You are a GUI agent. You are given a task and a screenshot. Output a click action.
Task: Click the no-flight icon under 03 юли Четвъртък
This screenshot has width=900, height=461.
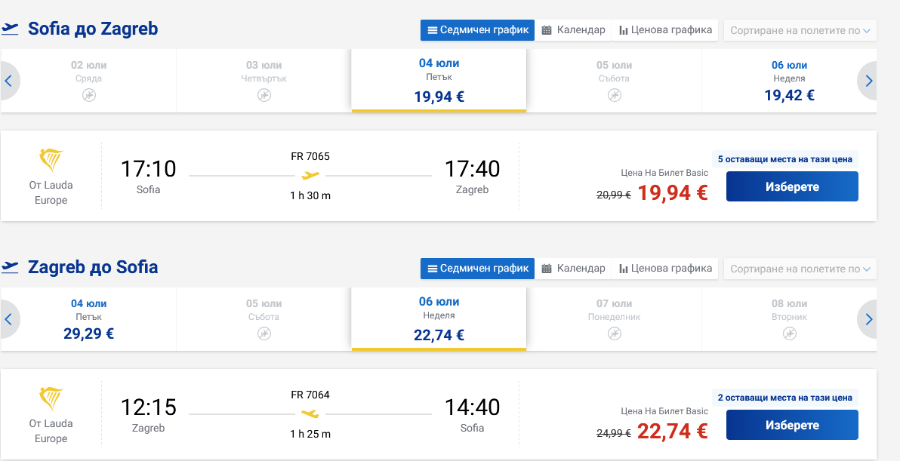tap(264, 95)
